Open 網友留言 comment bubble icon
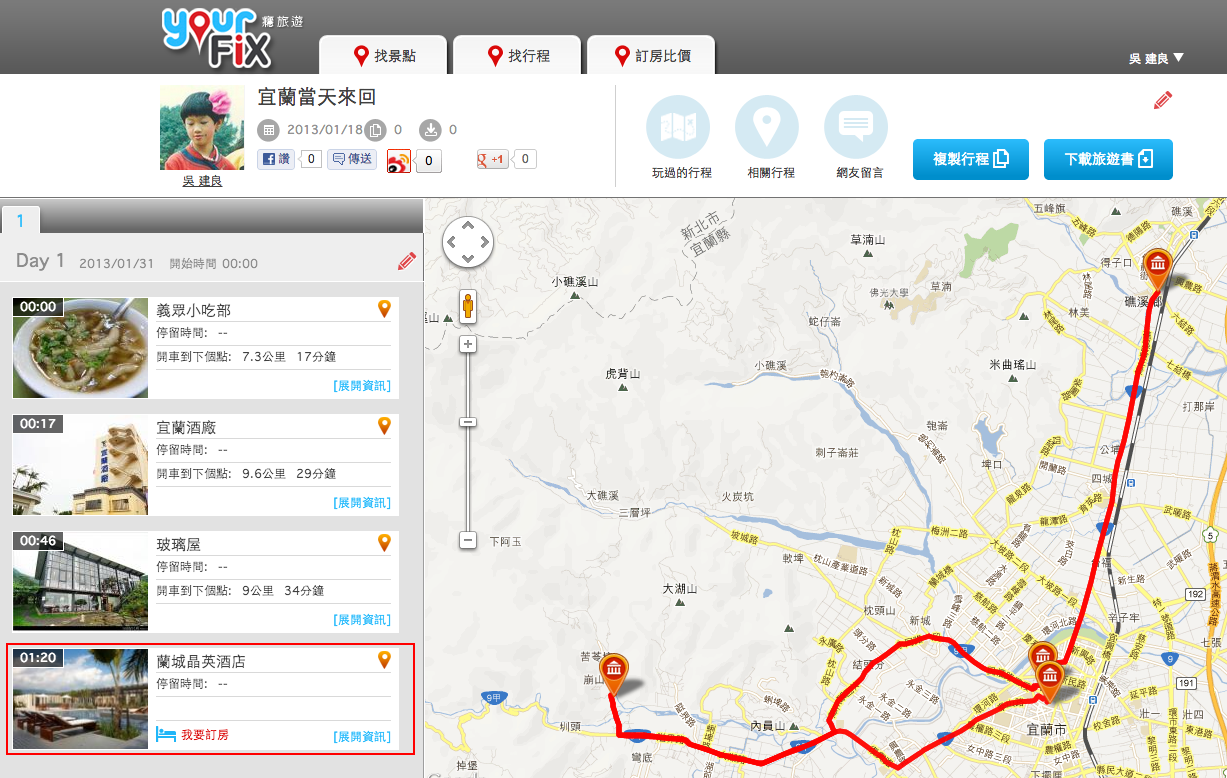1227x778 pixels. 856,127
